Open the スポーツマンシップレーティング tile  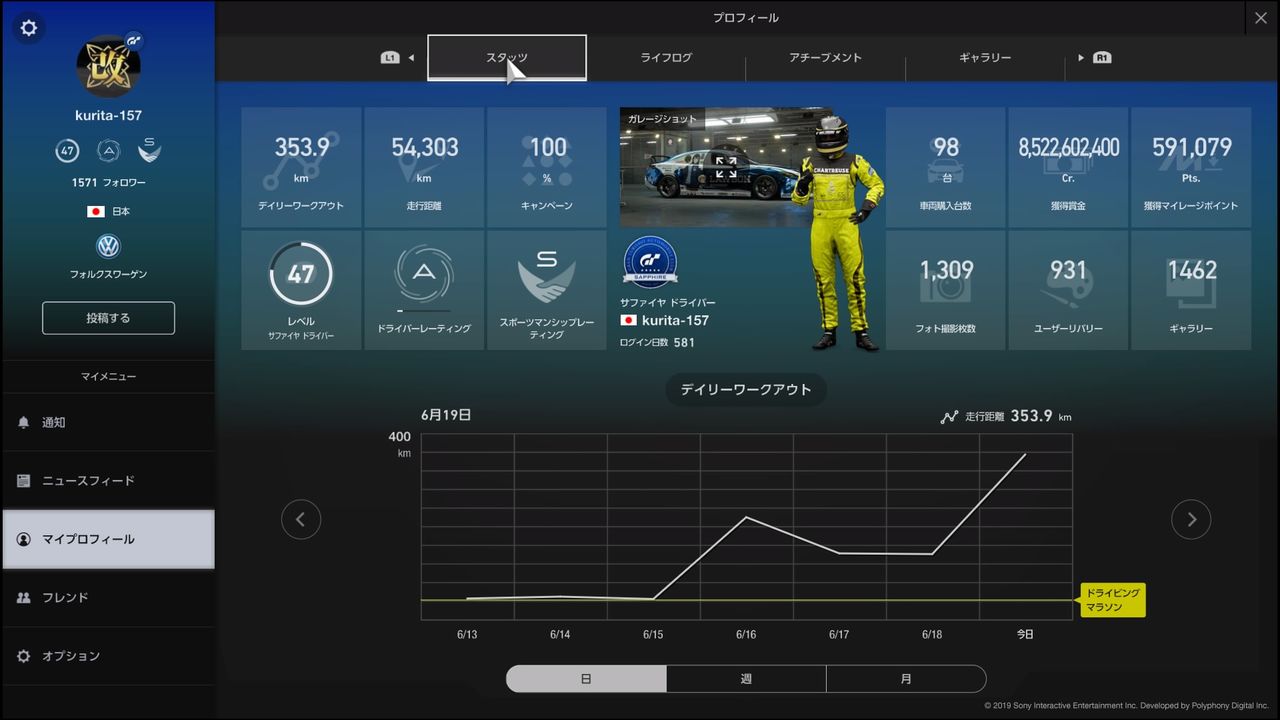tap(547, 290)
